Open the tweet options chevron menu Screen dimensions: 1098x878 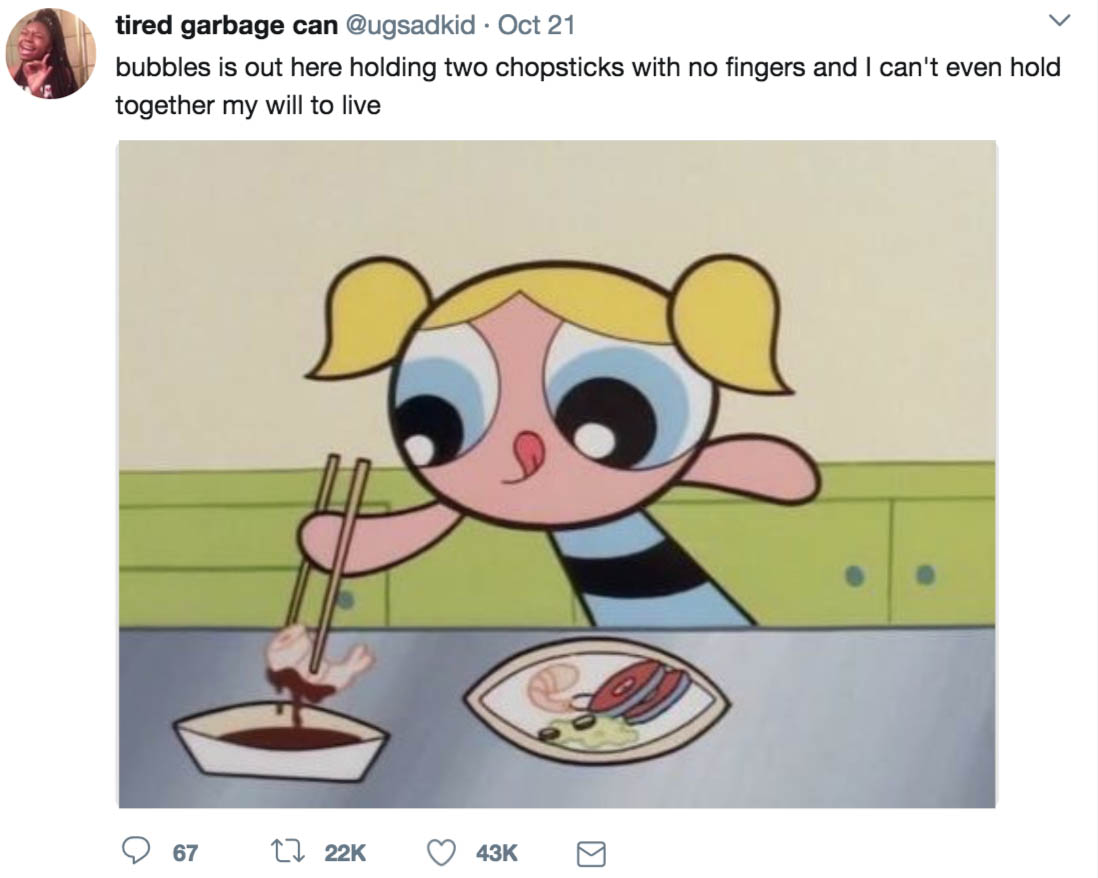[1060, 21]
